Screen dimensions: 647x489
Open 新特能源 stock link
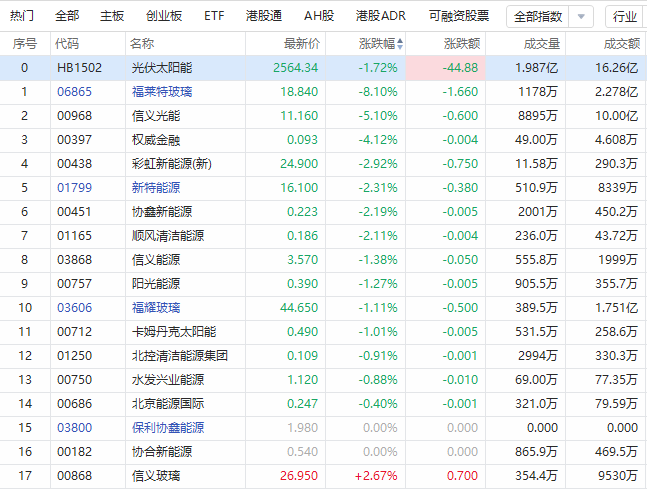156,188
